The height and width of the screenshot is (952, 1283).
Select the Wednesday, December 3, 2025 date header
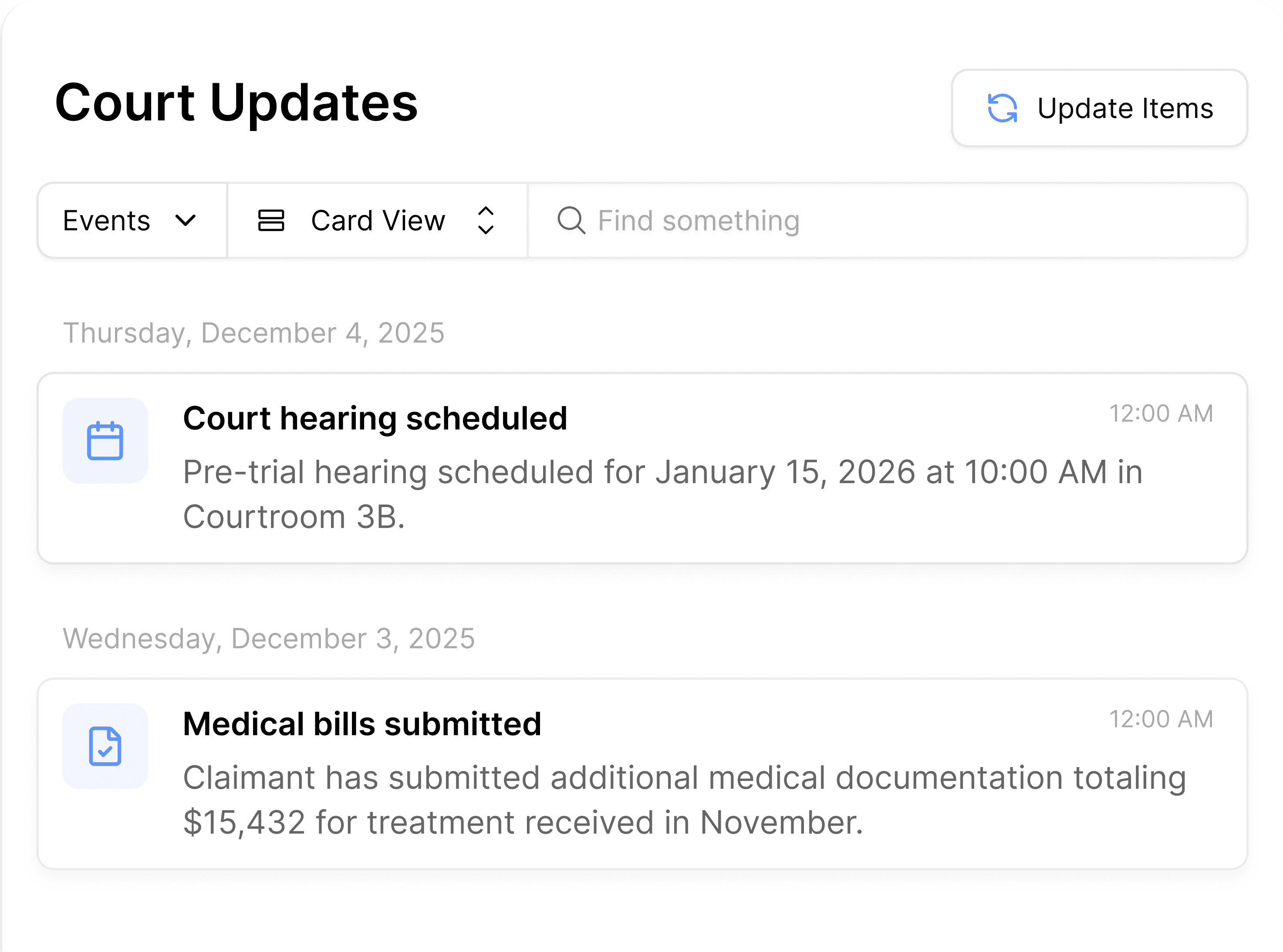coord(269,639)
